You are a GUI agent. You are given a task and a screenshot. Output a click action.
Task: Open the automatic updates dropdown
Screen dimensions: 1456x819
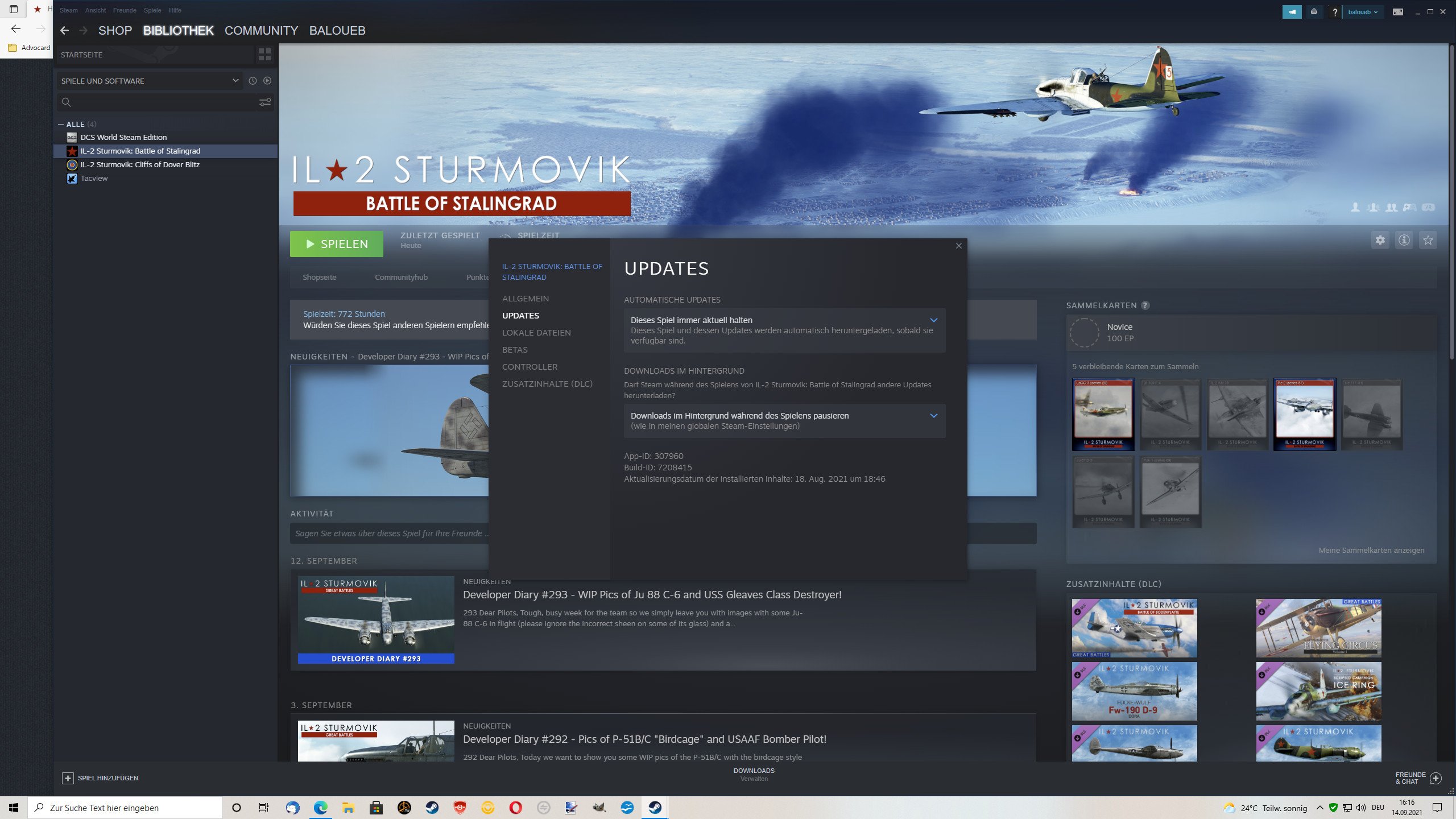point(784,330)
